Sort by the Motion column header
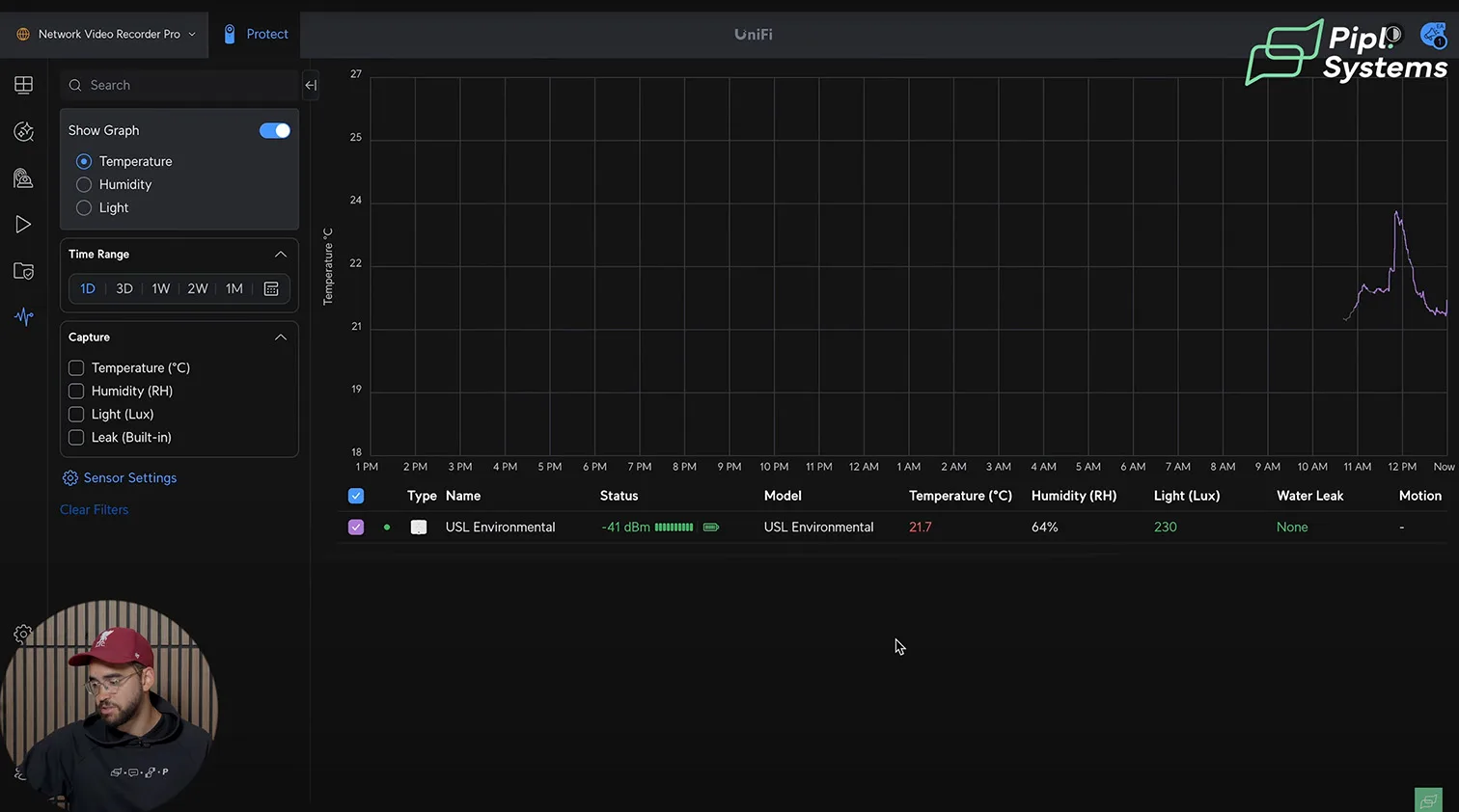 click(1420, 496)
